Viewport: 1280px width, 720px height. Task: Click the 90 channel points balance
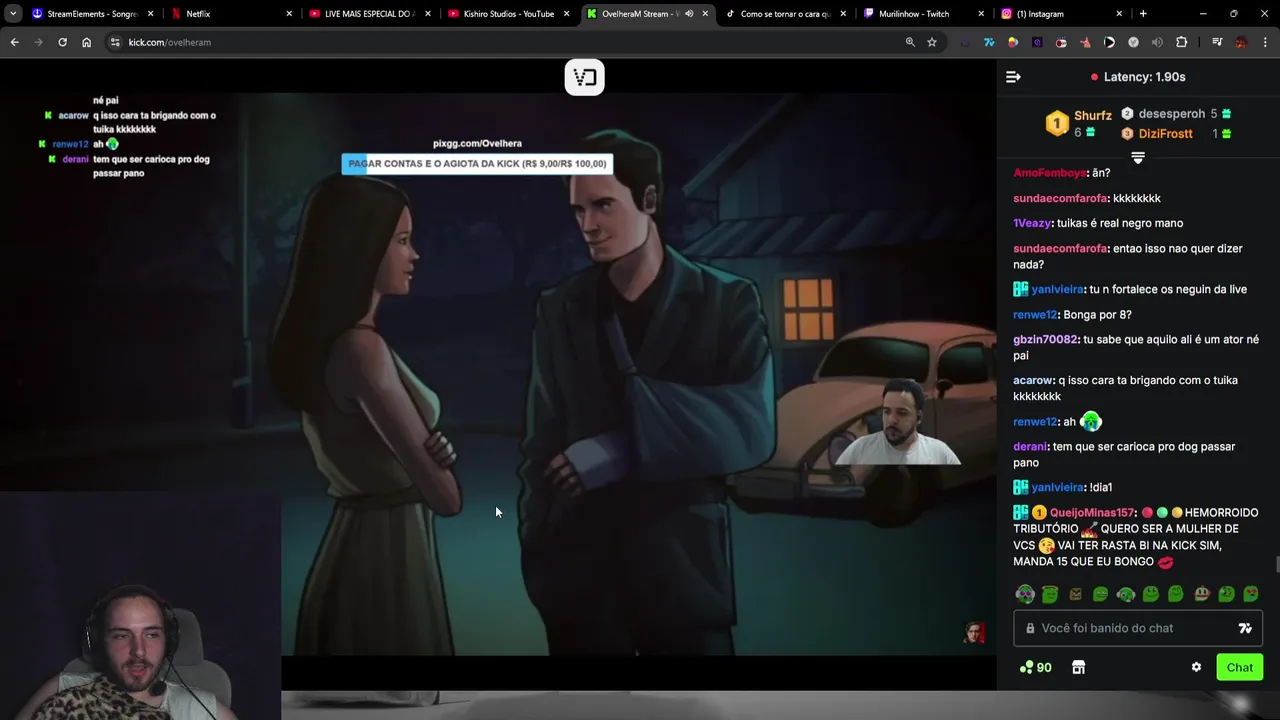point(1035,667)
